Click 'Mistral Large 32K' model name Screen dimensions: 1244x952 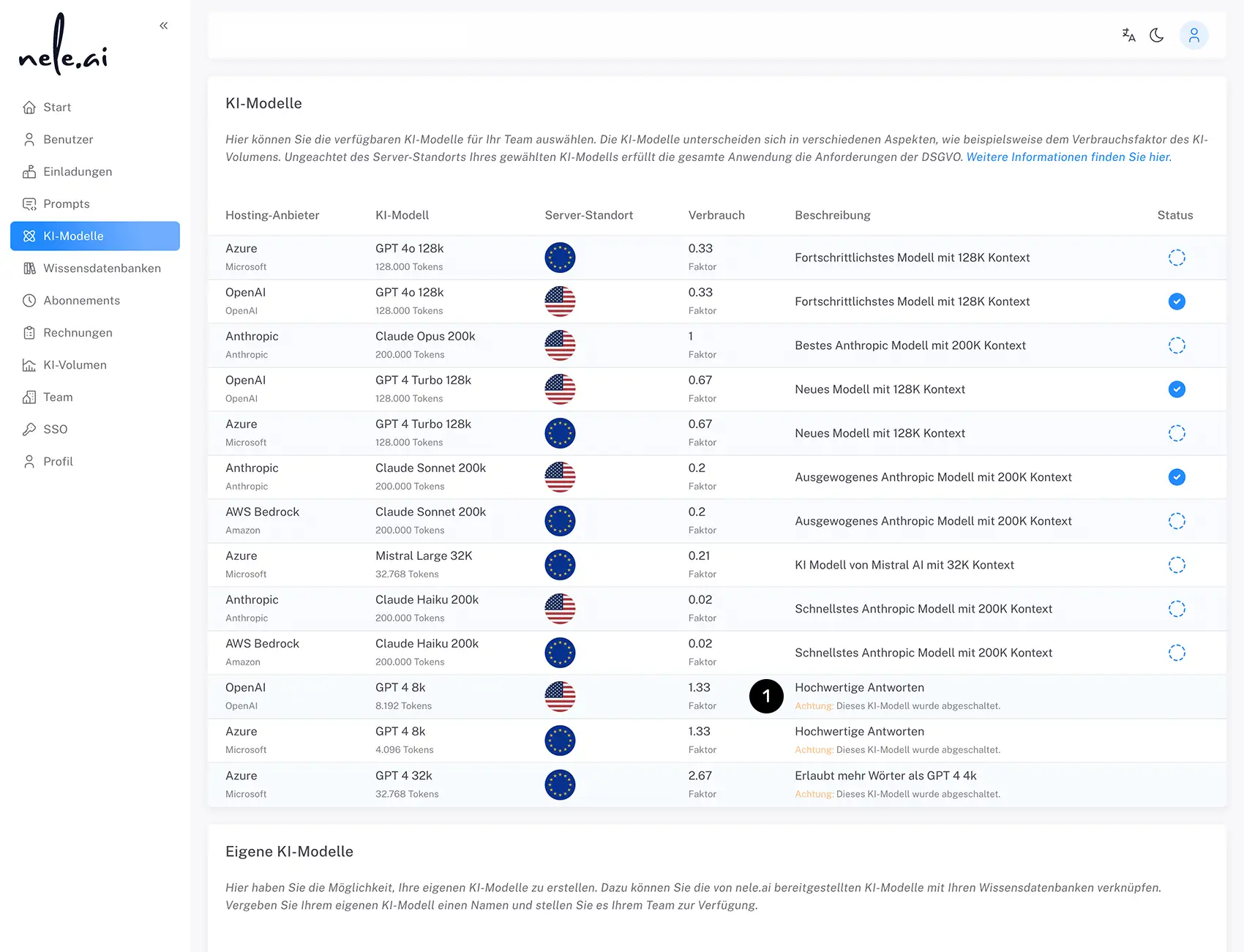(424, 556)
